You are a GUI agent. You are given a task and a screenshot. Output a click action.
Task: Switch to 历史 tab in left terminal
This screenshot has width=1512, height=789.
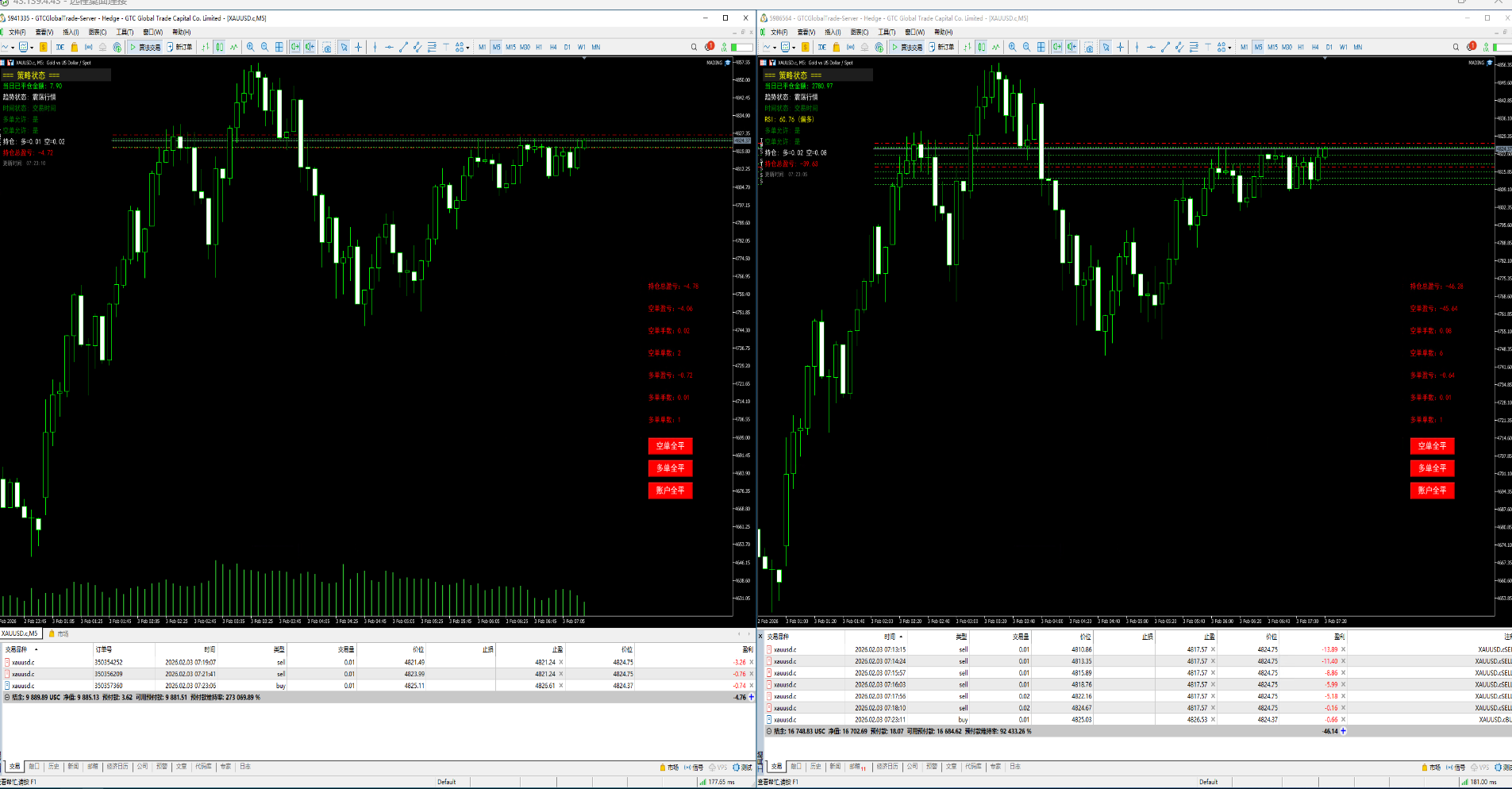pos(54,767)
